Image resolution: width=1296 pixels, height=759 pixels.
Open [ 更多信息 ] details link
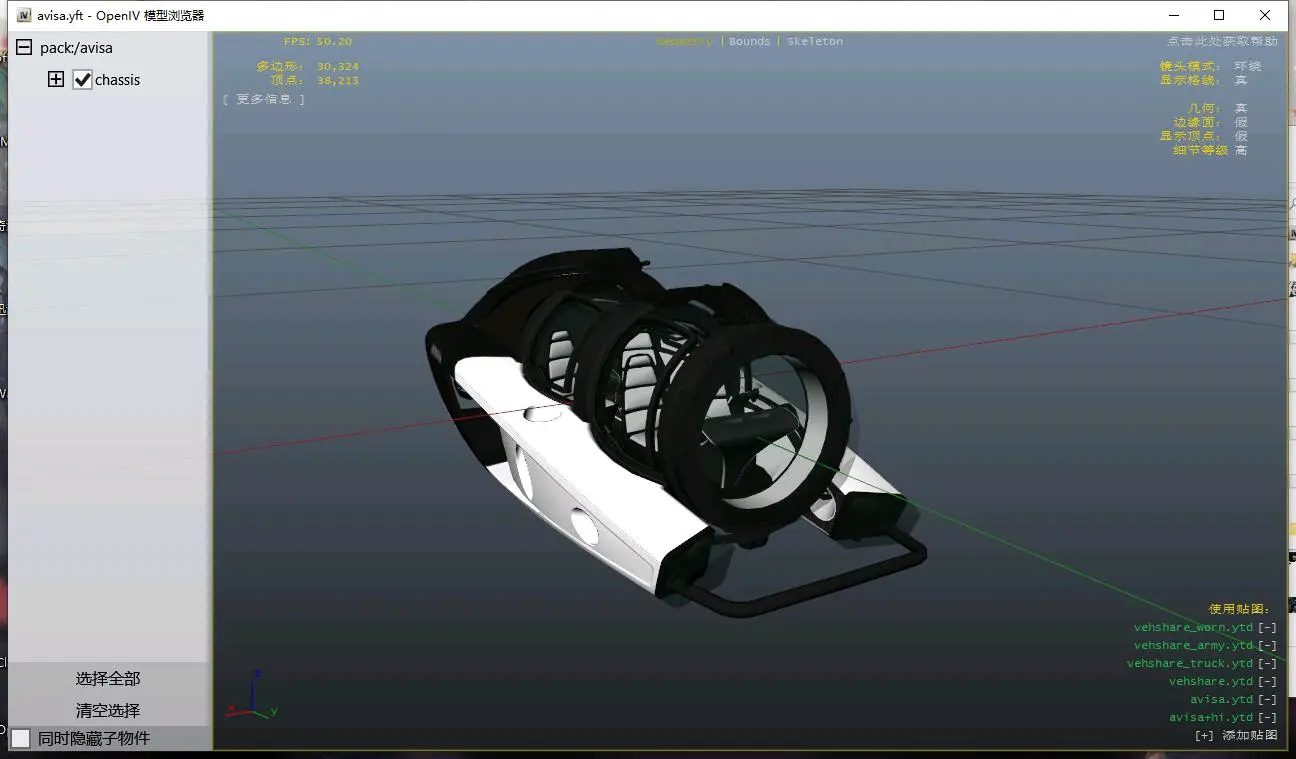click(x=264, y=99)
